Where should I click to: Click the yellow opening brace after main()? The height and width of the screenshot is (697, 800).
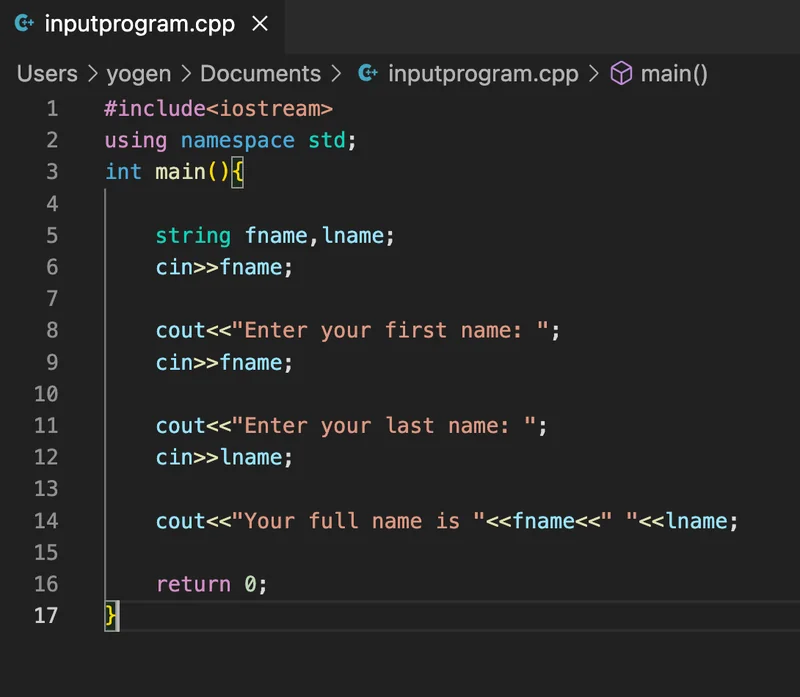[238, 171]
